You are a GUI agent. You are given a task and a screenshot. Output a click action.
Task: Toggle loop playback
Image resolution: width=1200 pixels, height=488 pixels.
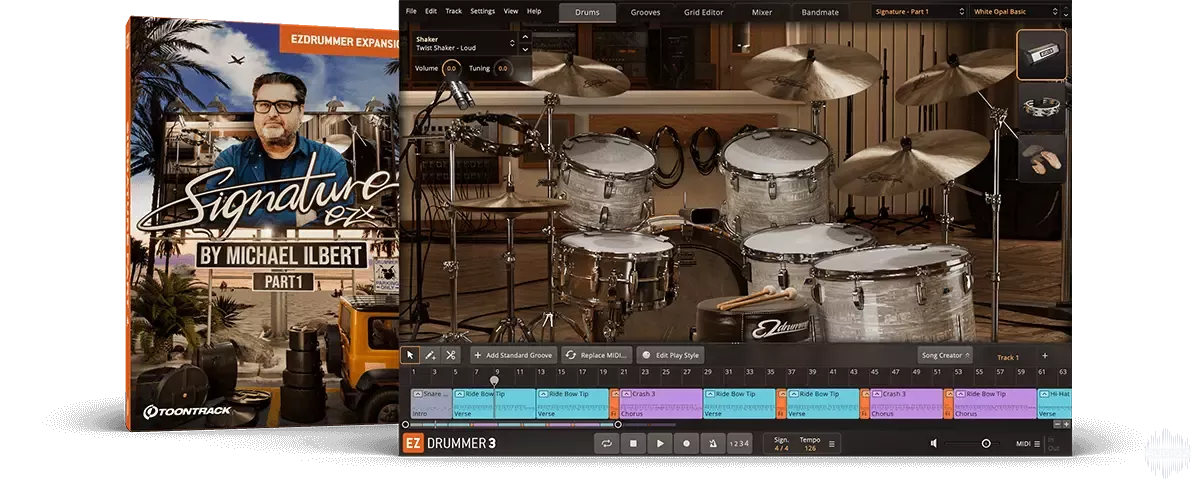pyautogui.click(x=606, y=443)
